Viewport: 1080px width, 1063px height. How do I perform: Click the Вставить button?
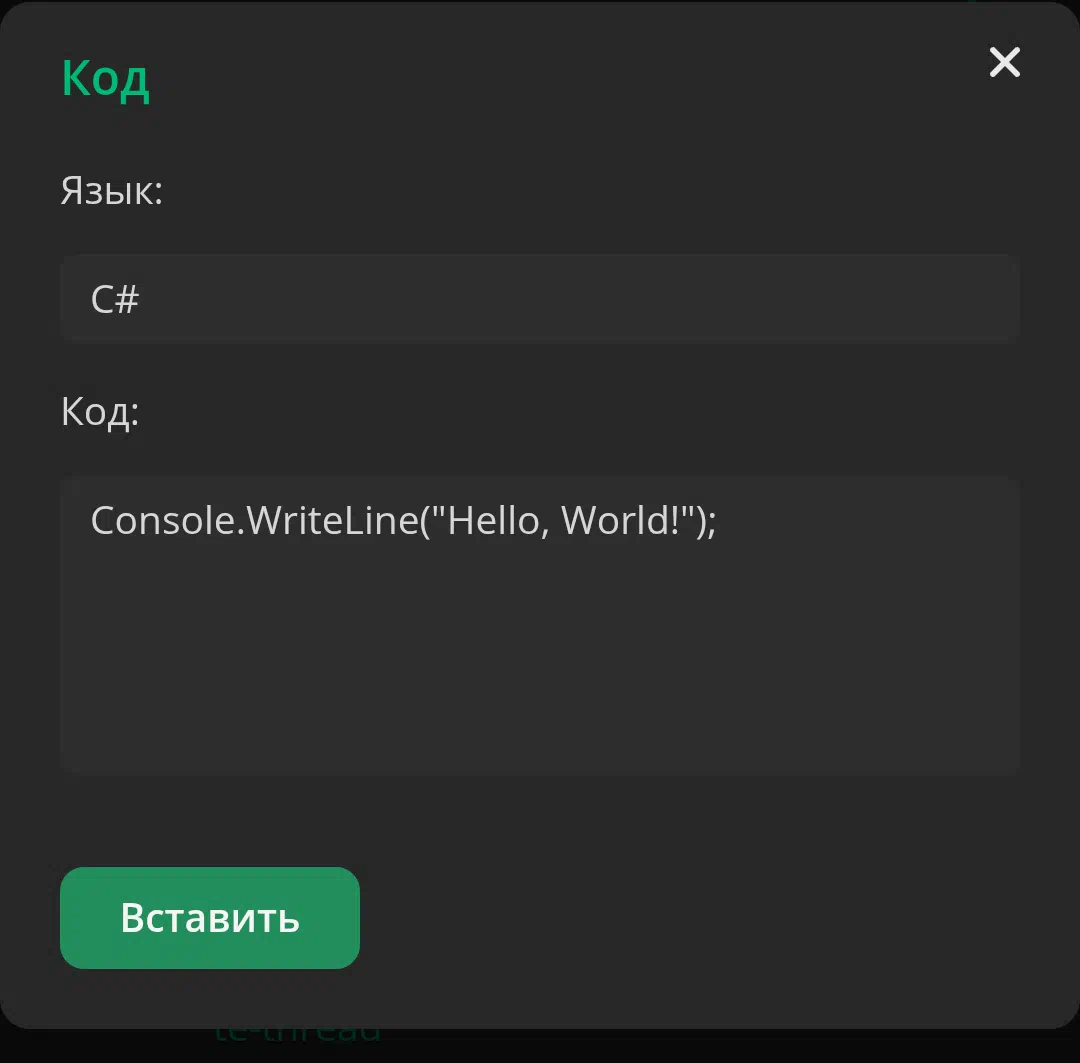(x=209, y=918)
